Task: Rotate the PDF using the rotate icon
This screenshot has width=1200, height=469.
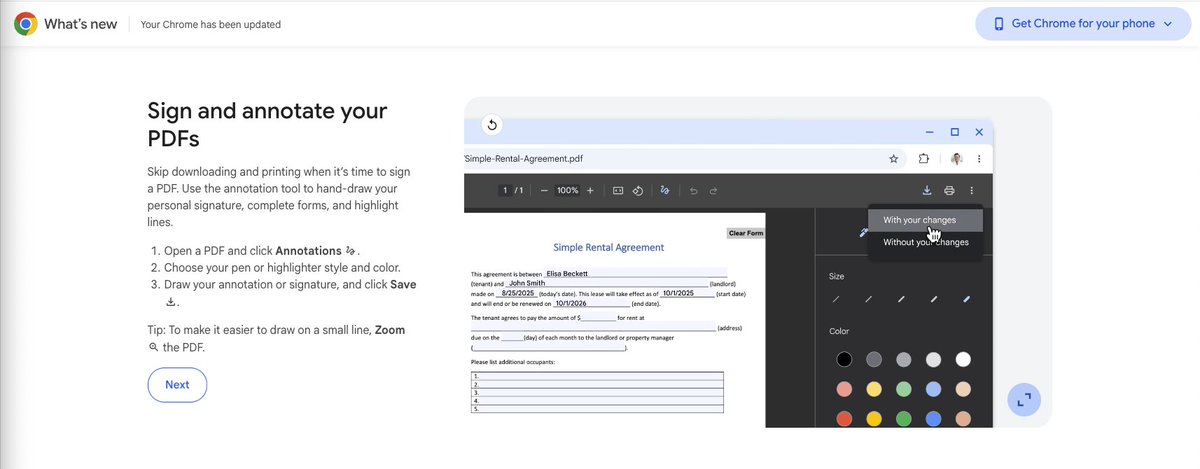Action: point(638,190)
